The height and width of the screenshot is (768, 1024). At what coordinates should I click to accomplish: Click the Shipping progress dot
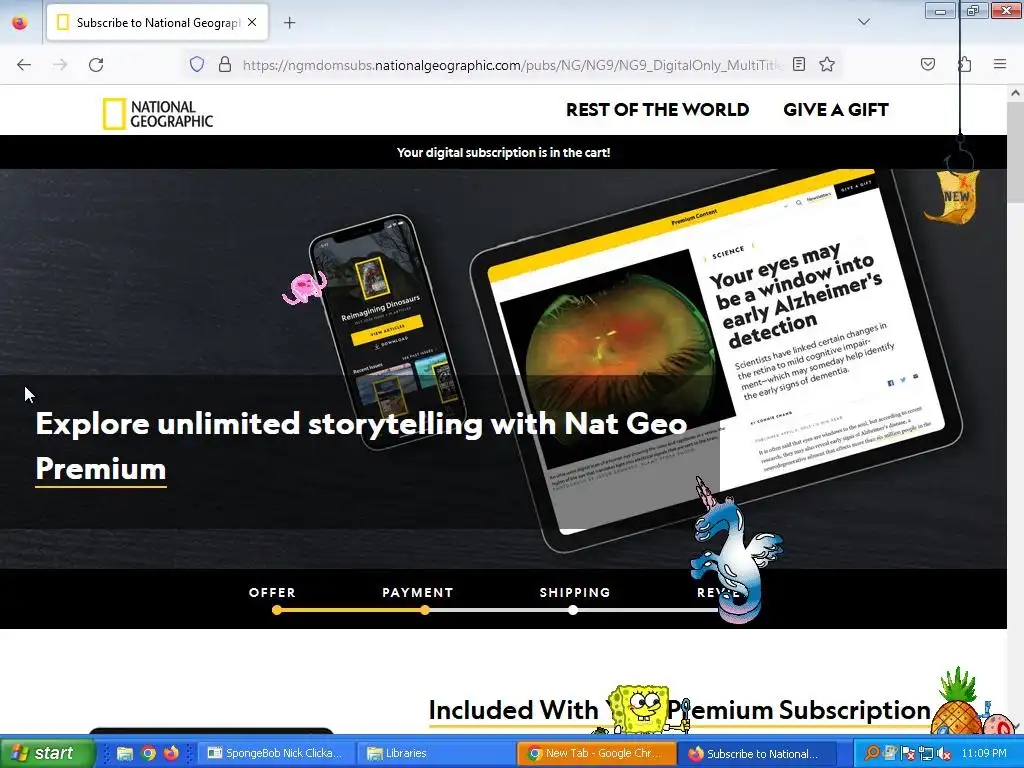click(573, 610)
